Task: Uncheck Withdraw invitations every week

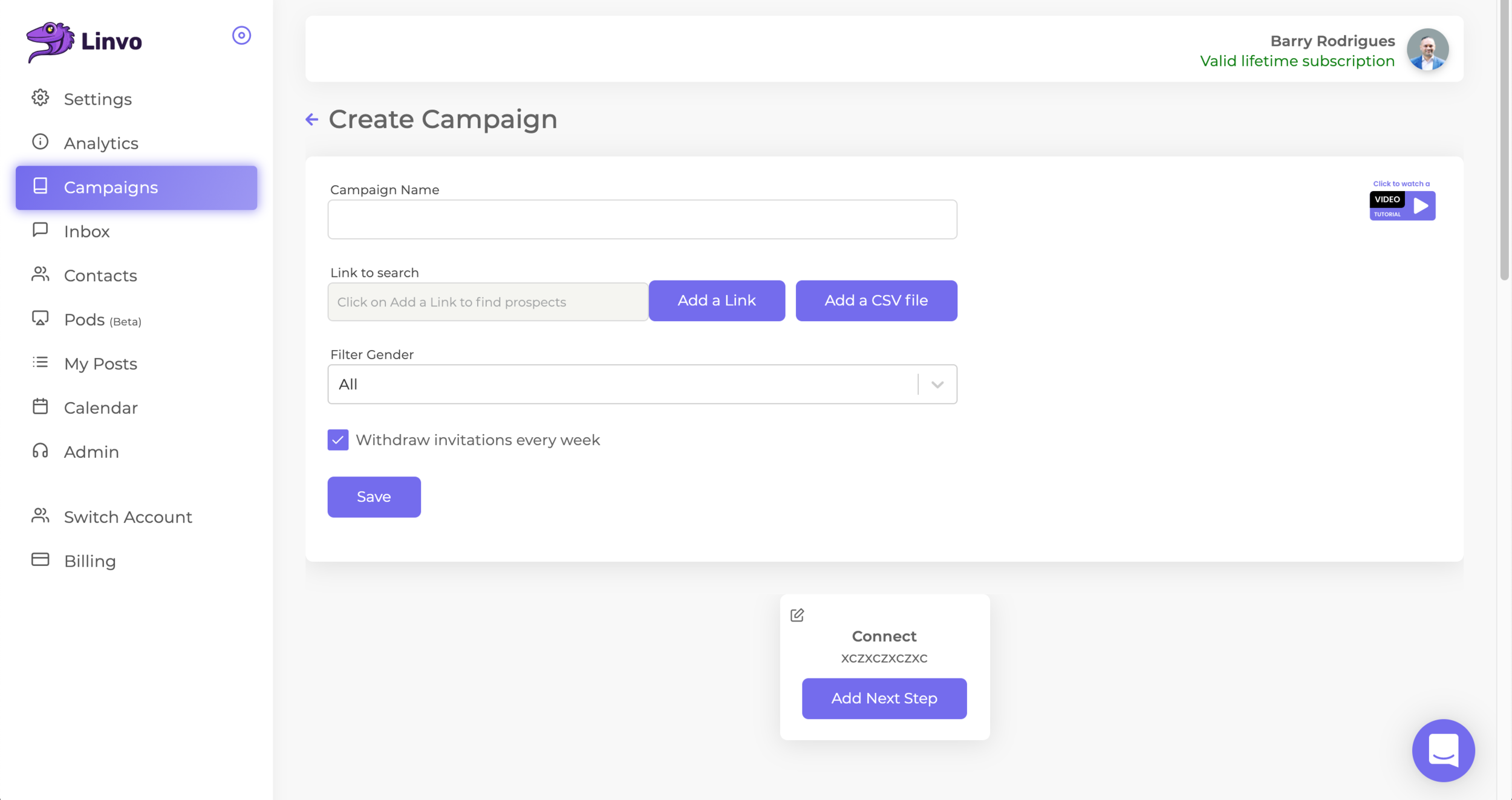Action: [x=338, y=440]
